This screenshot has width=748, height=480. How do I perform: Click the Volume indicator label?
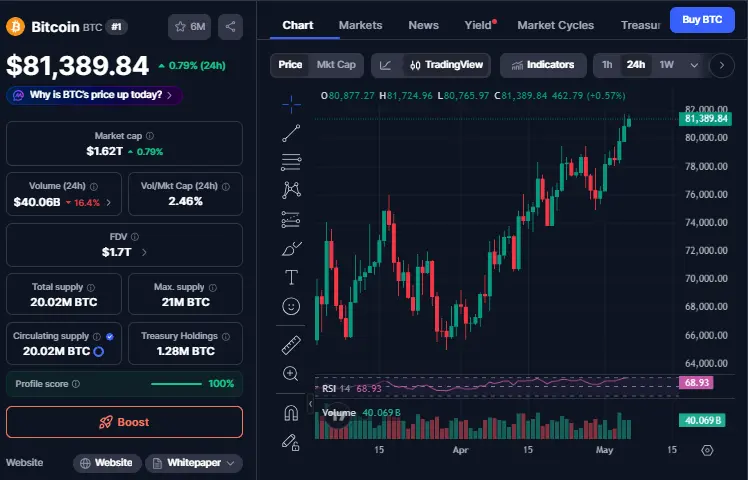tap(339, 413)
